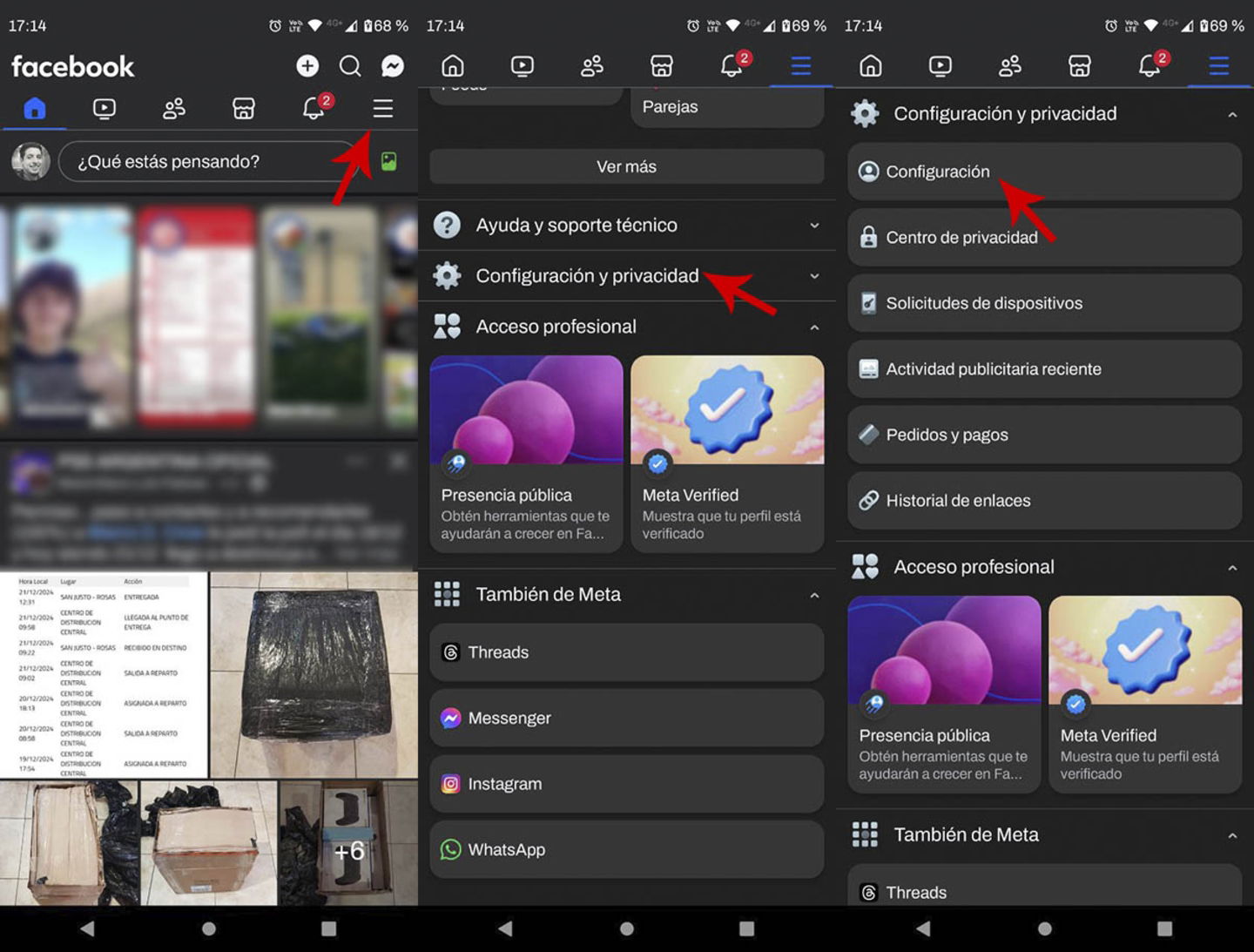The height and width of the screenshot is (952, 1254).
Task: Tap Android back button on first screen
Action: (x=87, y=928)
